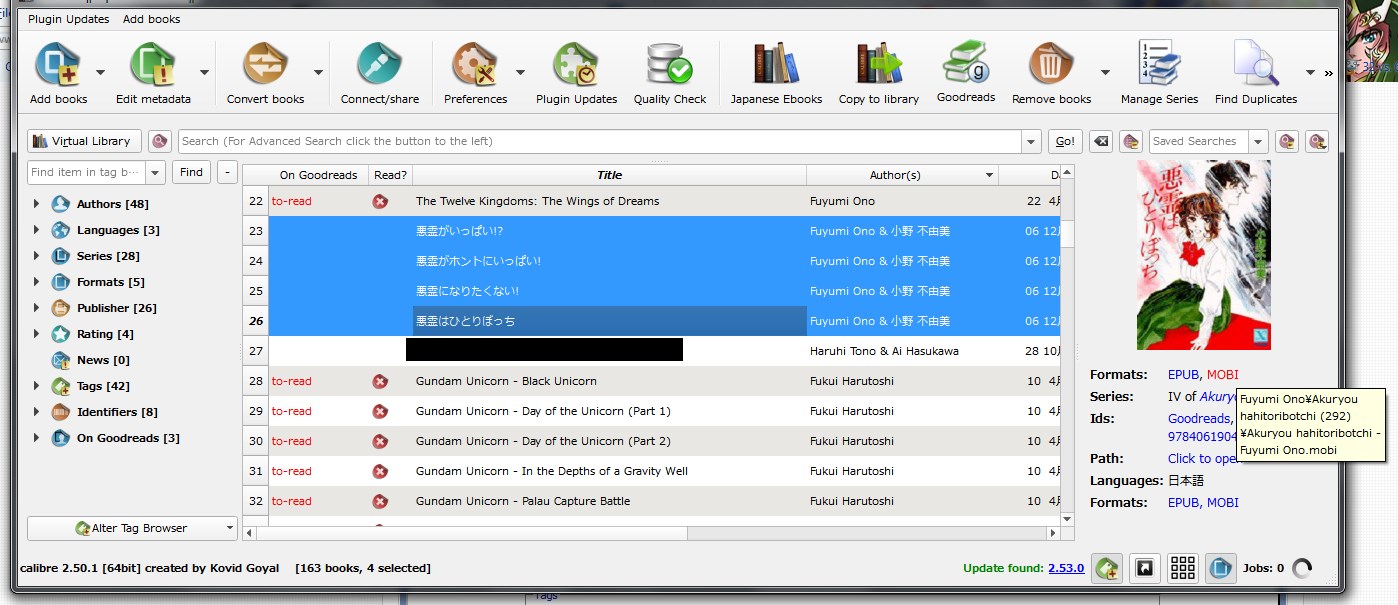Screen dimensions: 1398x605
Task: Open the Plugin Updates menu
Action: coord(69,19)
